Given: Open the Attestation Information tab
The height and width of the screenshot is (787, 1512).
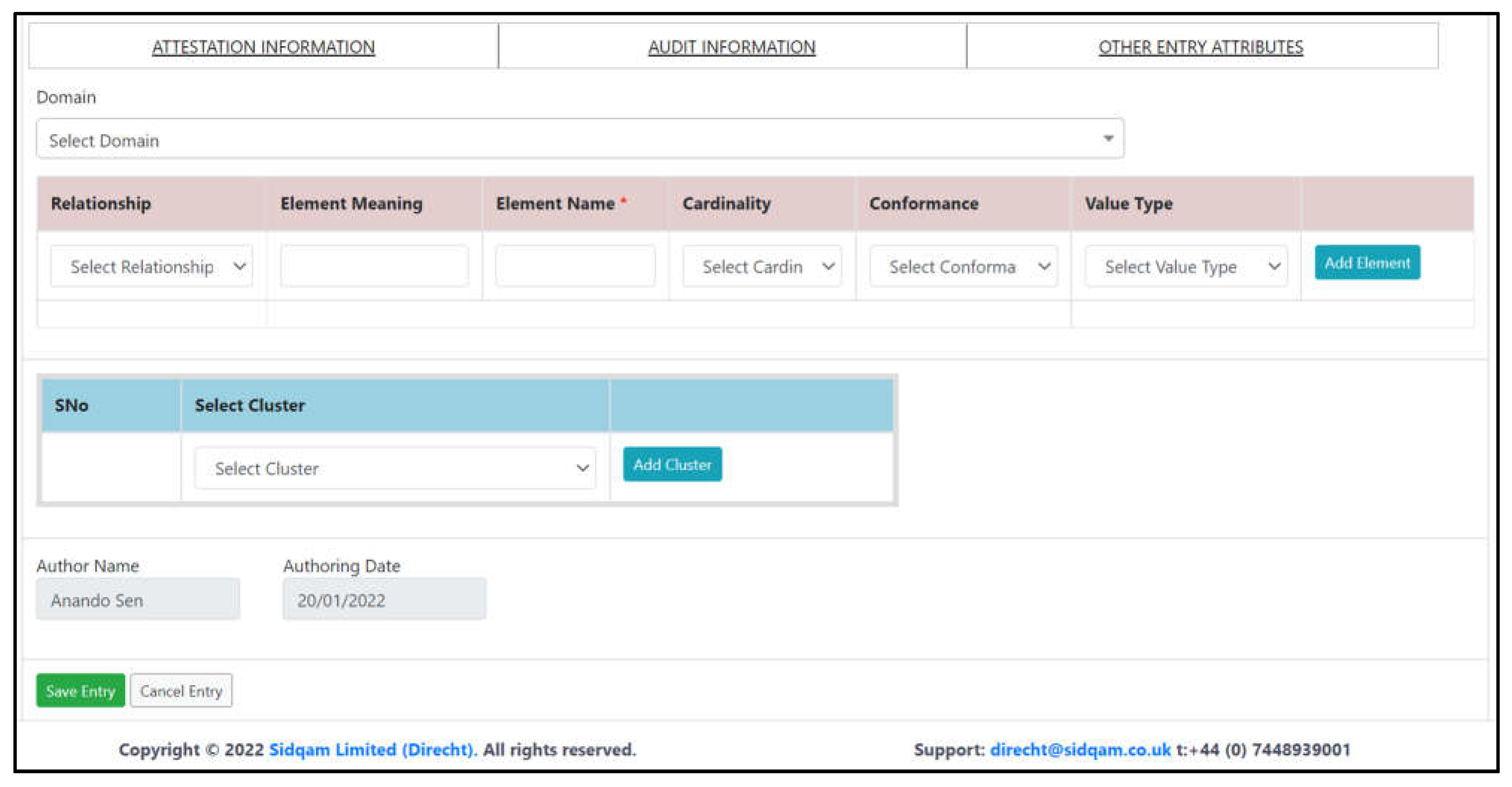Looking at the screenshot, I should point(263,47).
